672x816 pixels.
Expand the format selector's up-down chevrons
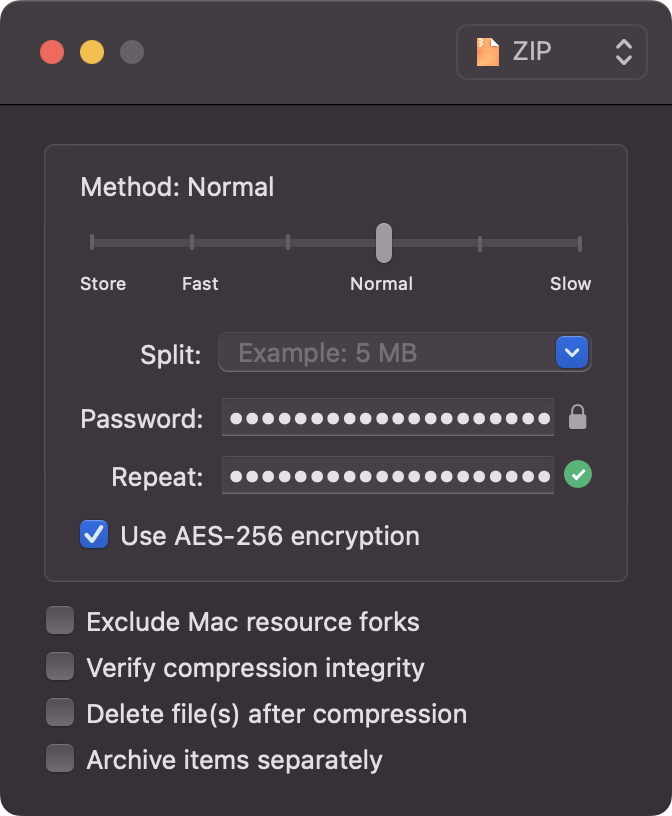click(x=622, y=51)
